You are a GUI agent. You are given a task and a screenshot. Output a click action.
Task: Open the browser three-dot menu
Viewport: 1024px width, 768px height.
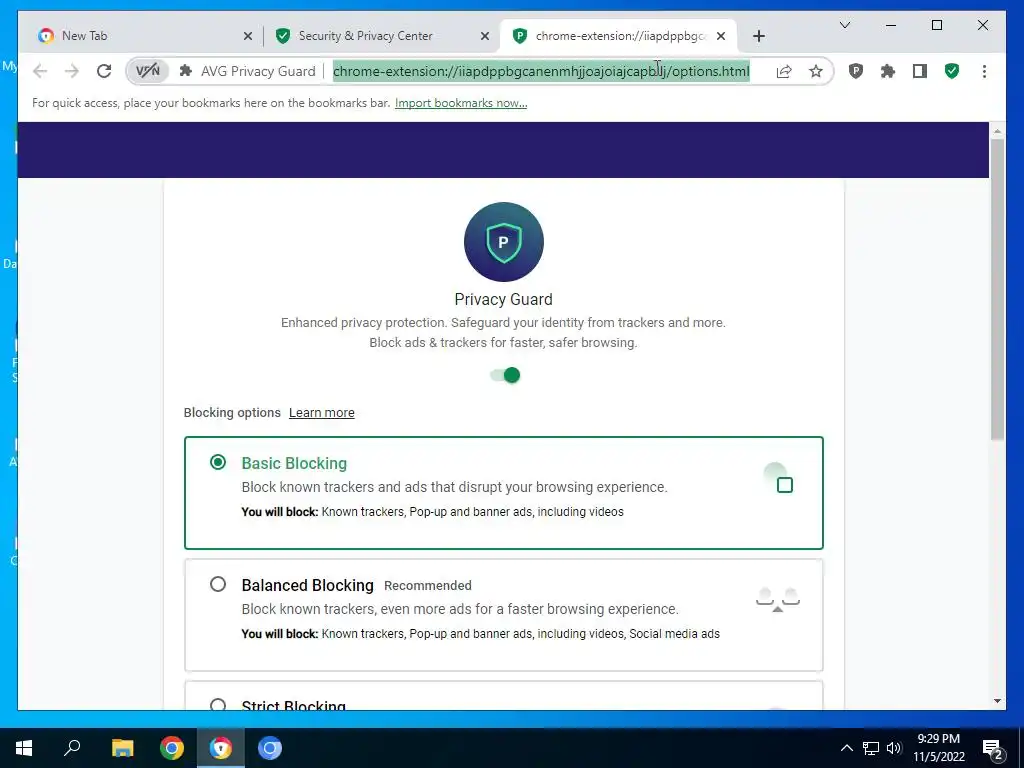coord(984,71)
